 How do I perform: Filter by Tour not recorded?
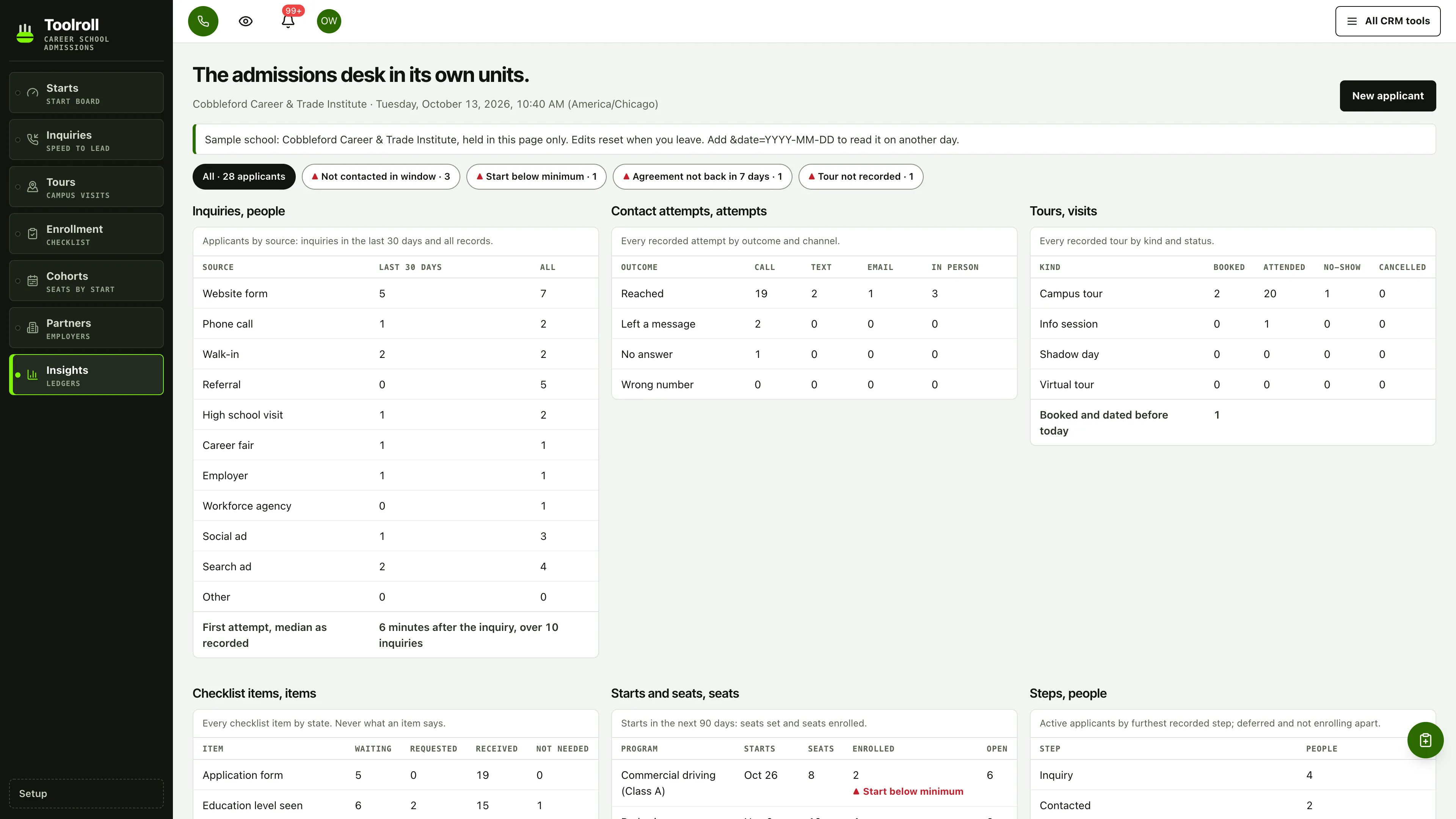coord(861,176)
